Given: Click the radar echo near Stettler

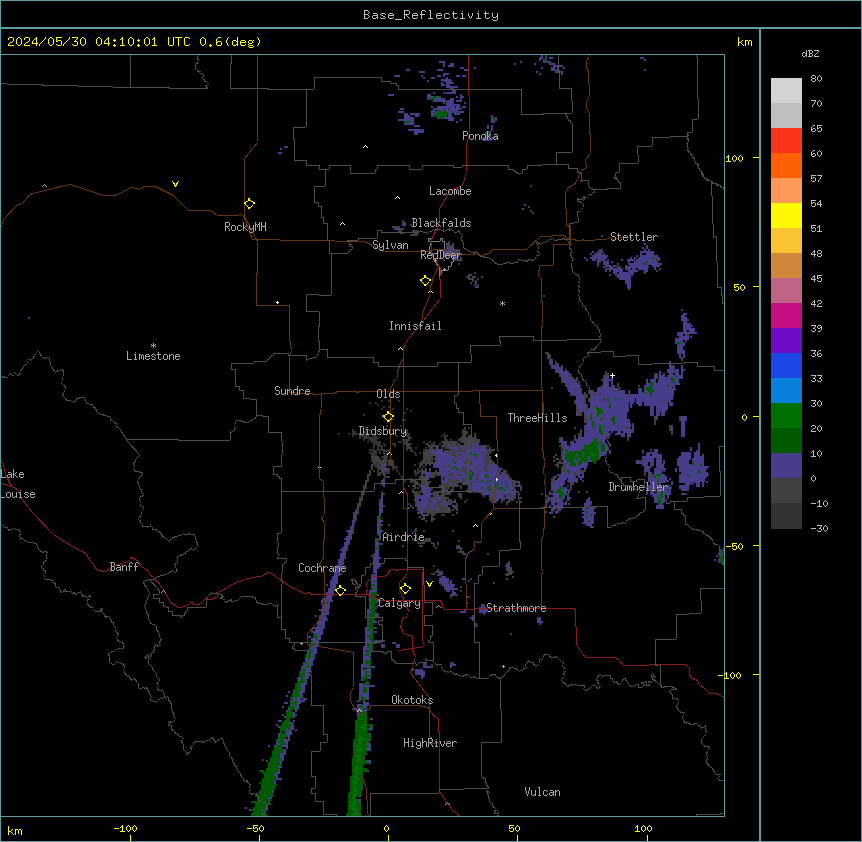Looking at the screenshot, I should (x=627, y=264).
